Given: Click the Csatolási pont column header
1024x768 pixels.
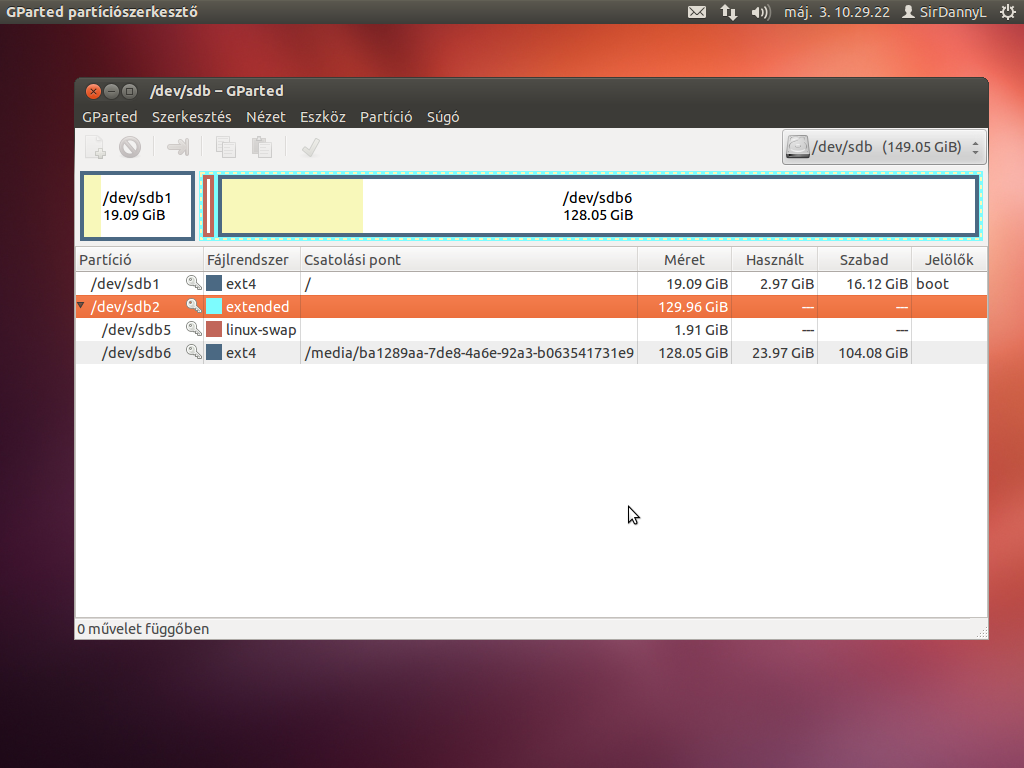Looking at the screenshot, I should [469, 260].
